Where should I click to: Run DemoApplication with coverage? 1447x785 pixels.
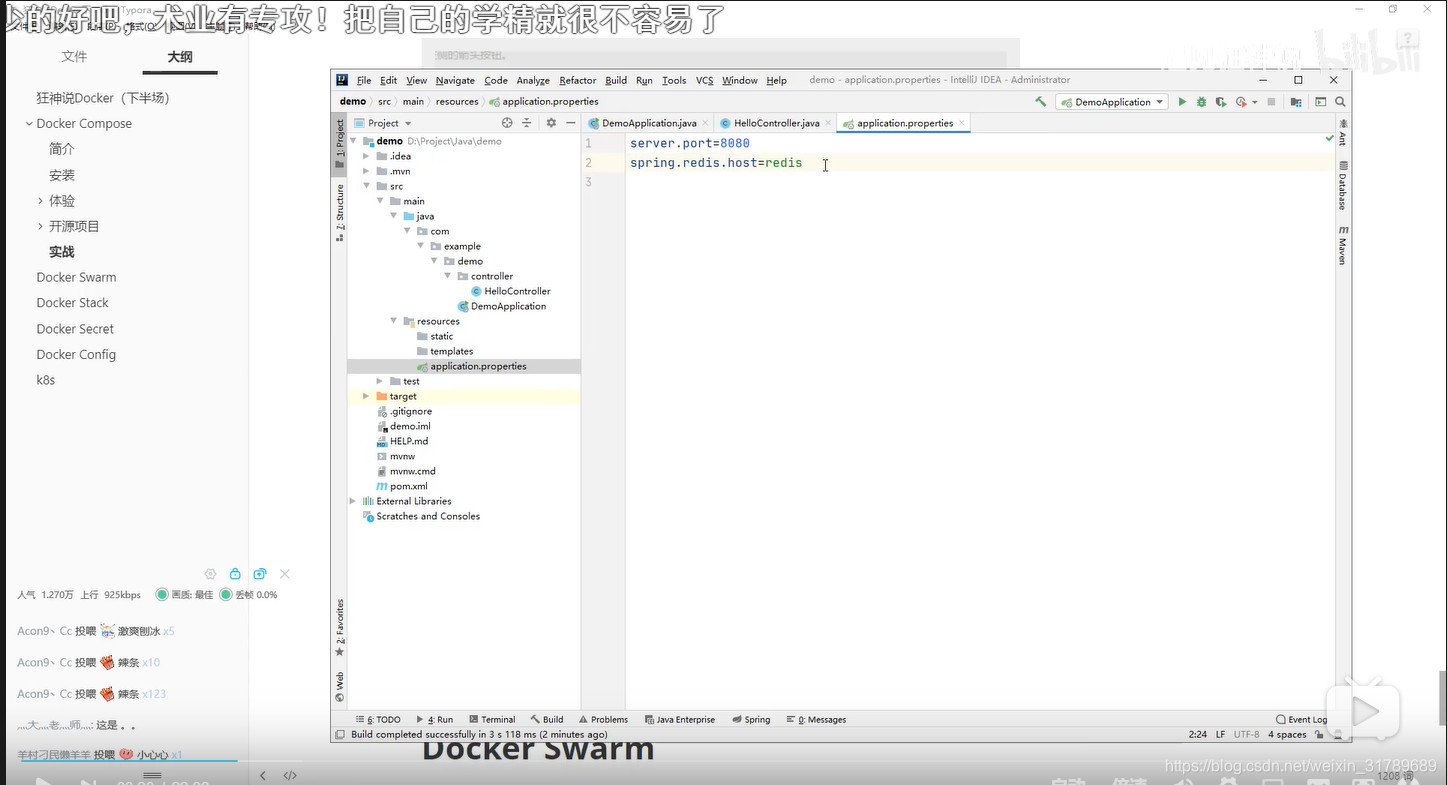[x=1220, y=102]
